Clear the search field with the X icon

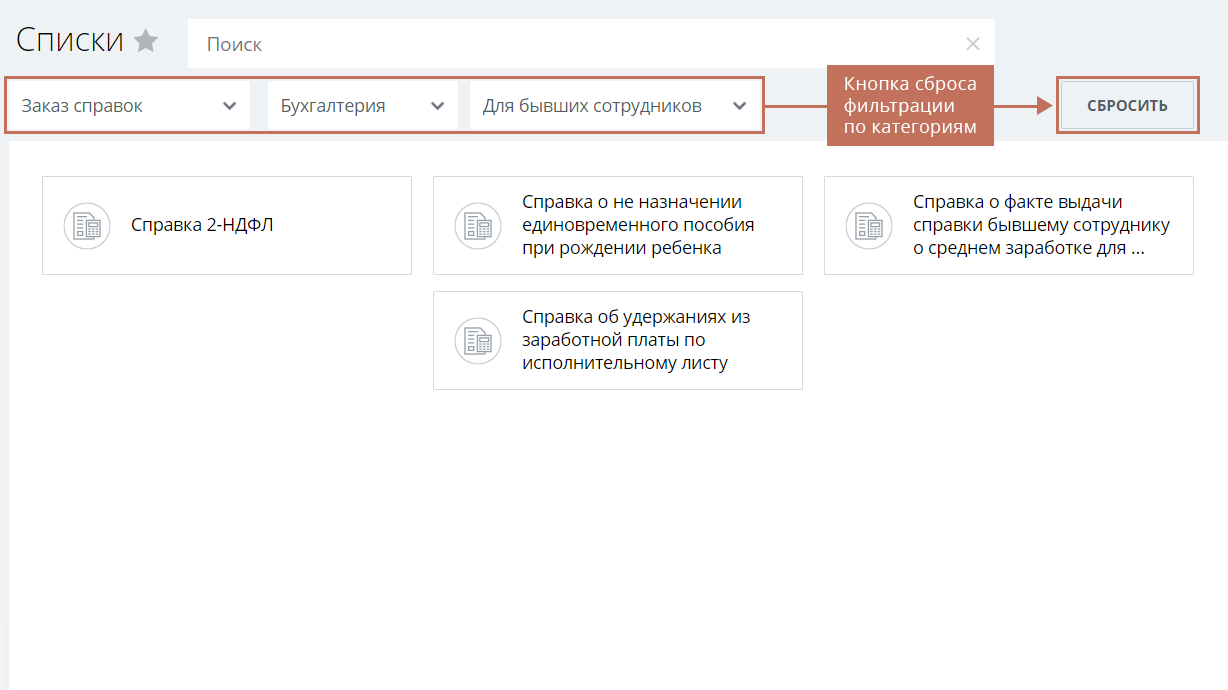[x=972, y=44]
